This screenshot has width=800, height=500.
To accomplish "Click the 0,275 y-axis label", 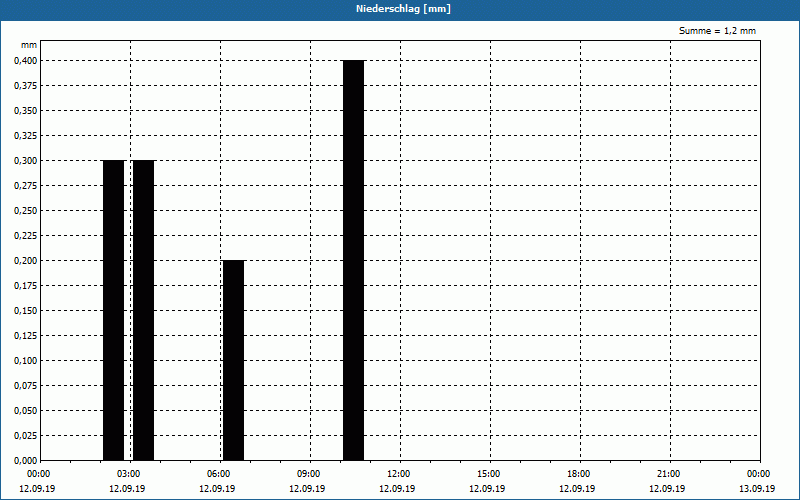I will click(x=26, y=186).
